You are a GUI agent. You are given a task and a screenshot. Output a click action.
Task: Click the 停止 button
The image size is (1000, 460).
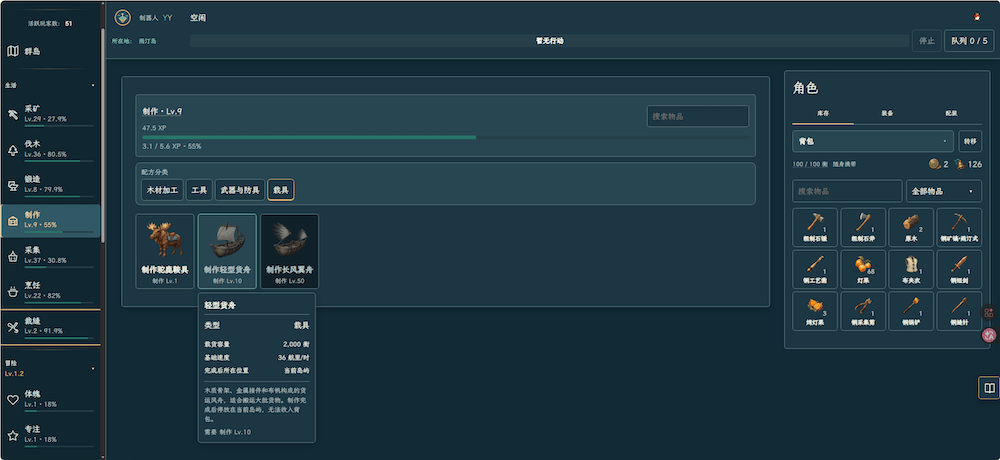(x=927, y=41)
